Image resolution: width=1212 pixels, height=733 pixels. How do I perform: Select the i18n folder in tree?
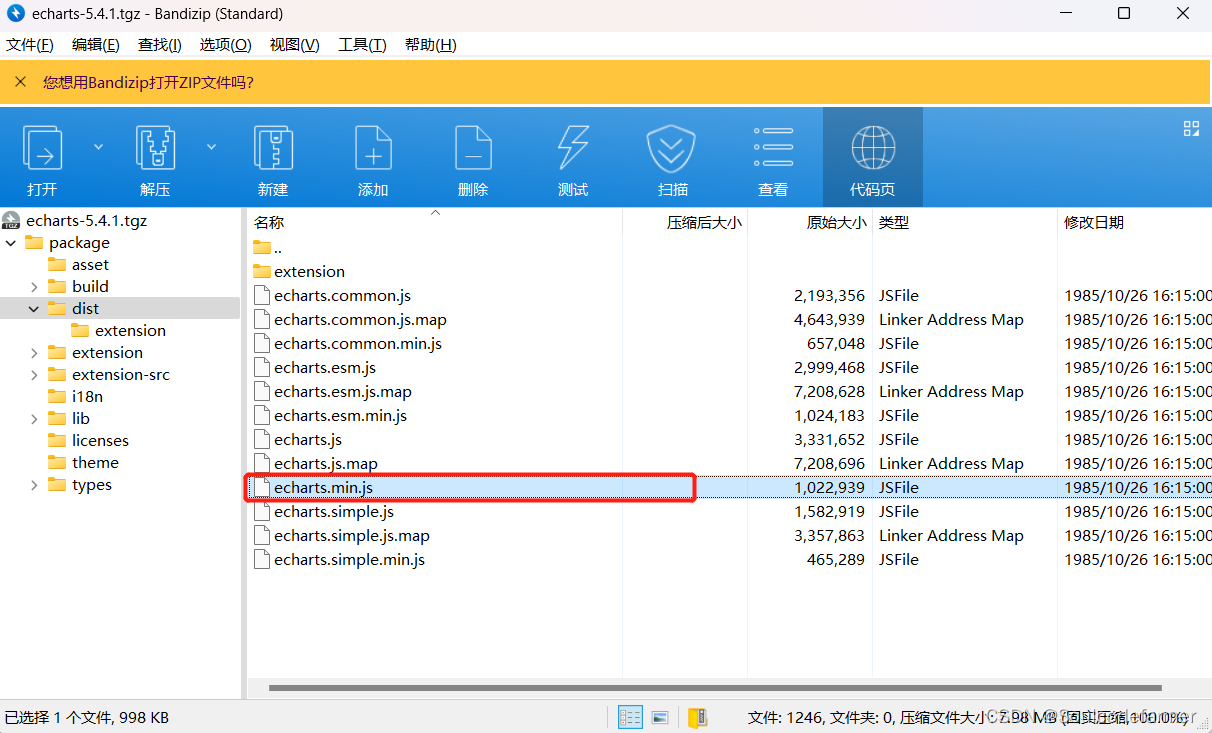click(75, 397)
